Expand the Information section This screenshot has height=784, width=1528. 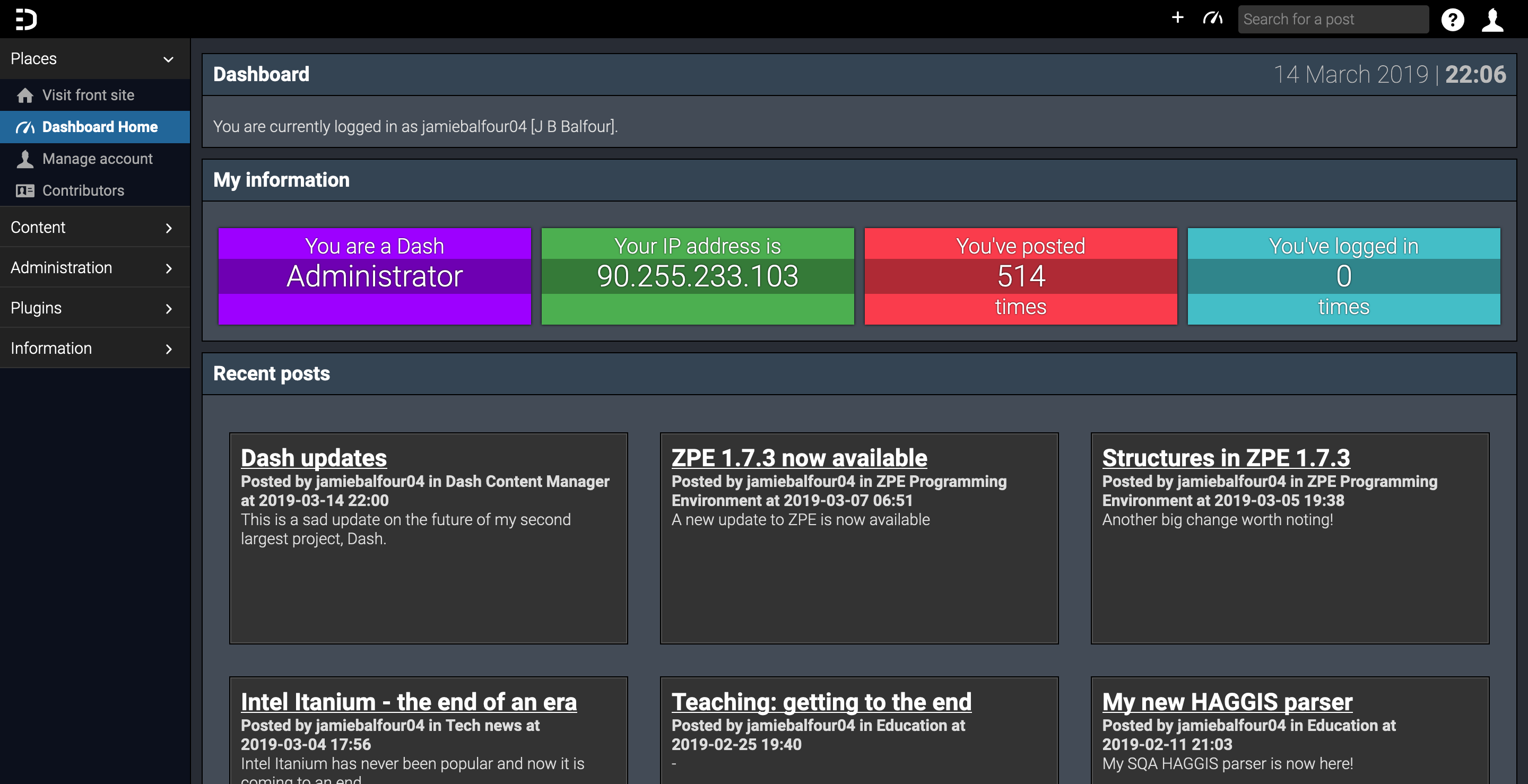[x=169, y=349]
